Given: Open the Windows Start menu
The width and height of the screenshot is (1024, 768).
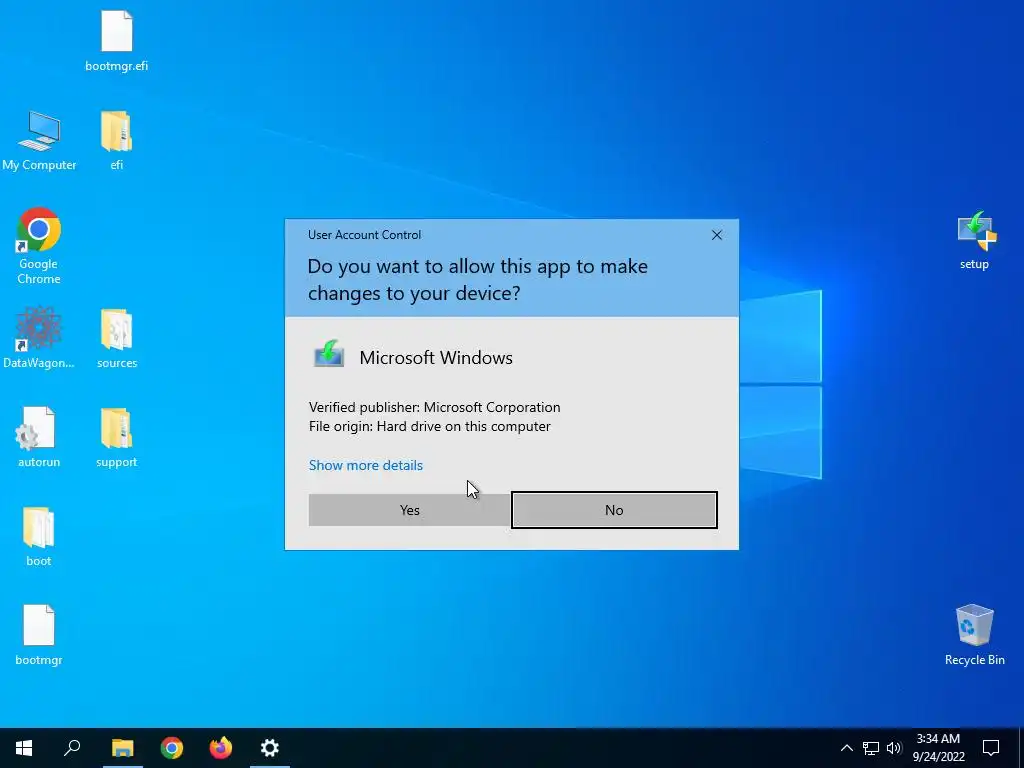Looking at the screenshot, I should tap(24, 748).
